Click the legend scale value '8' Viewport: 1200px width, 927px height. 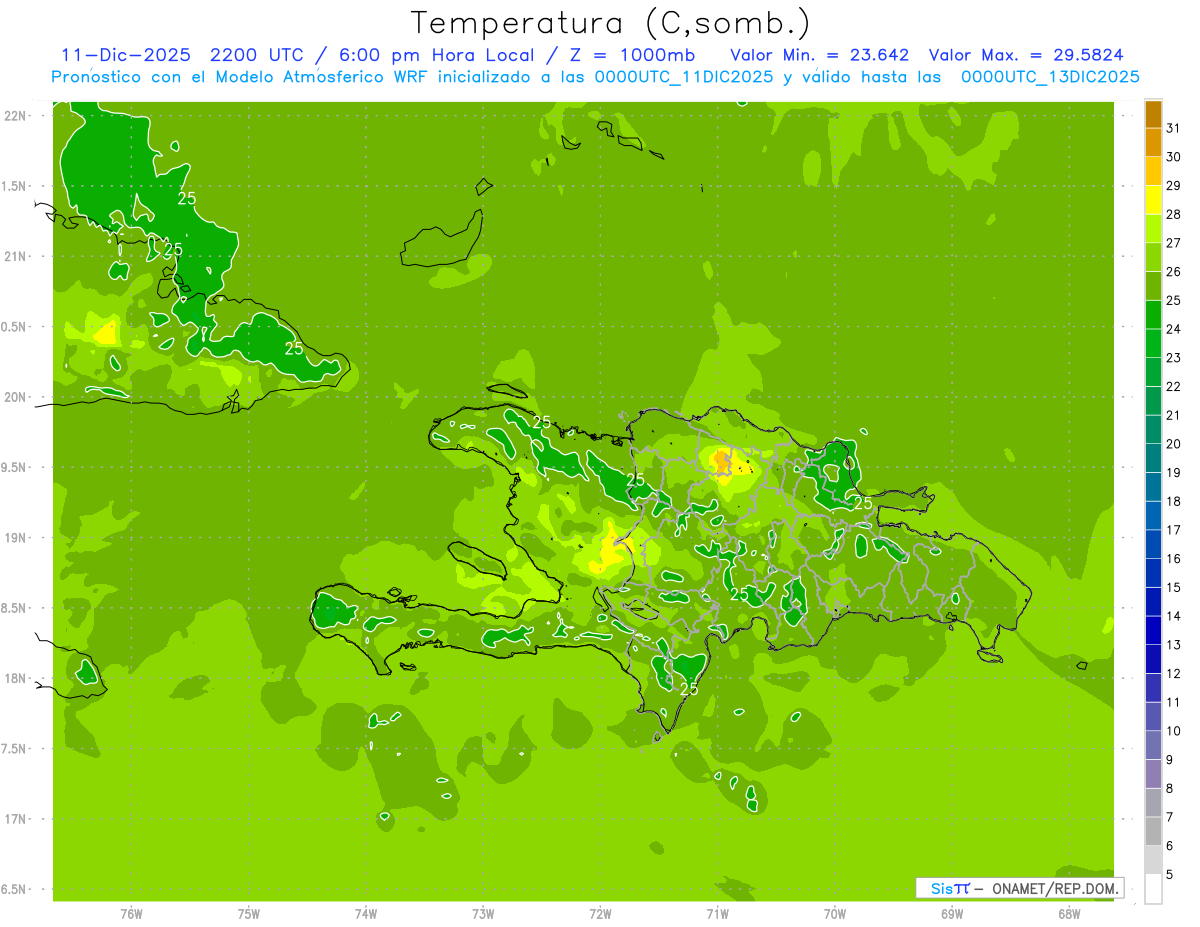pos(1170,789)
